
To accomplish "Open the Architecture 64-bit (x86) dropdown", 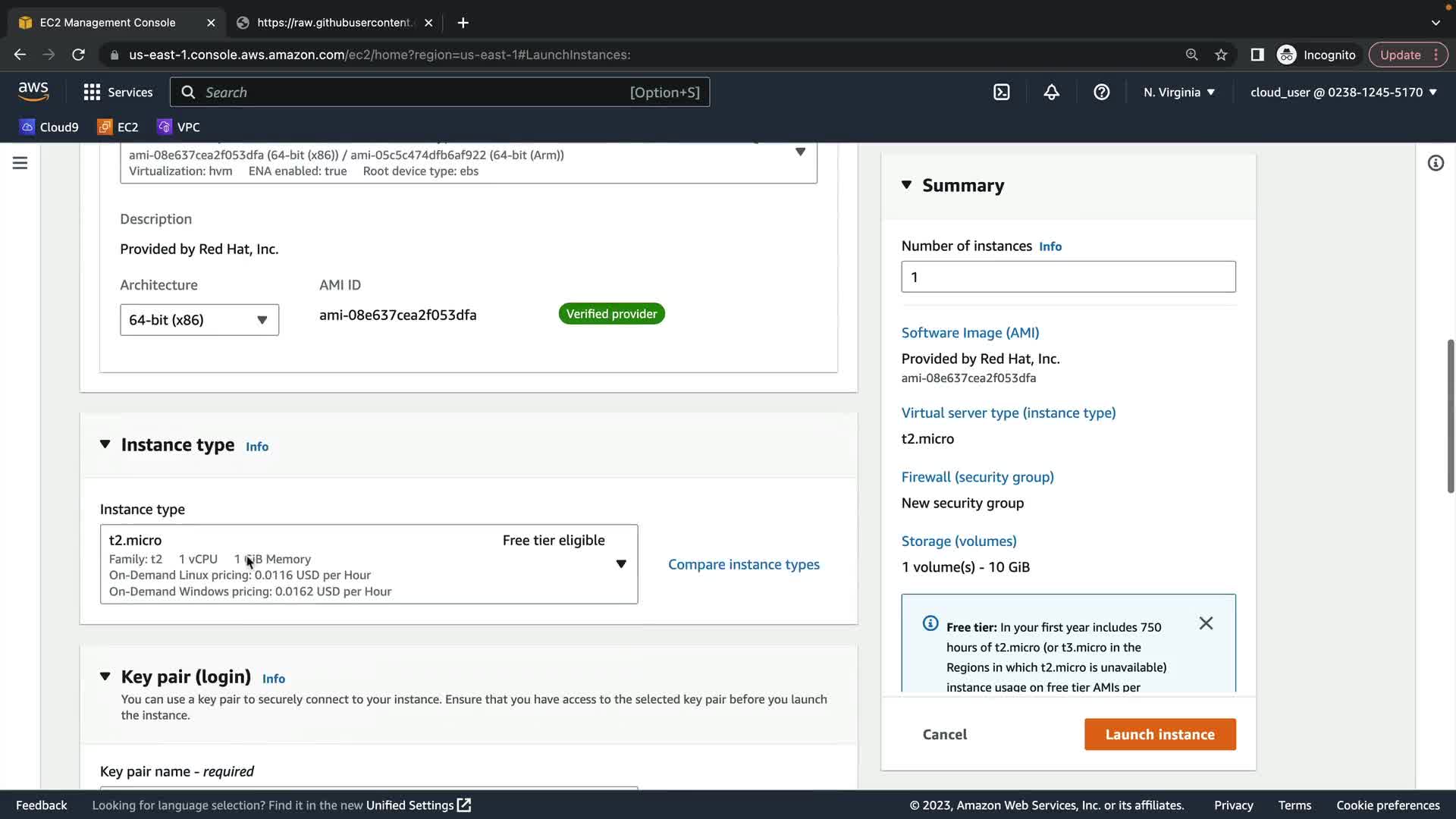I will tap(199, 320).
